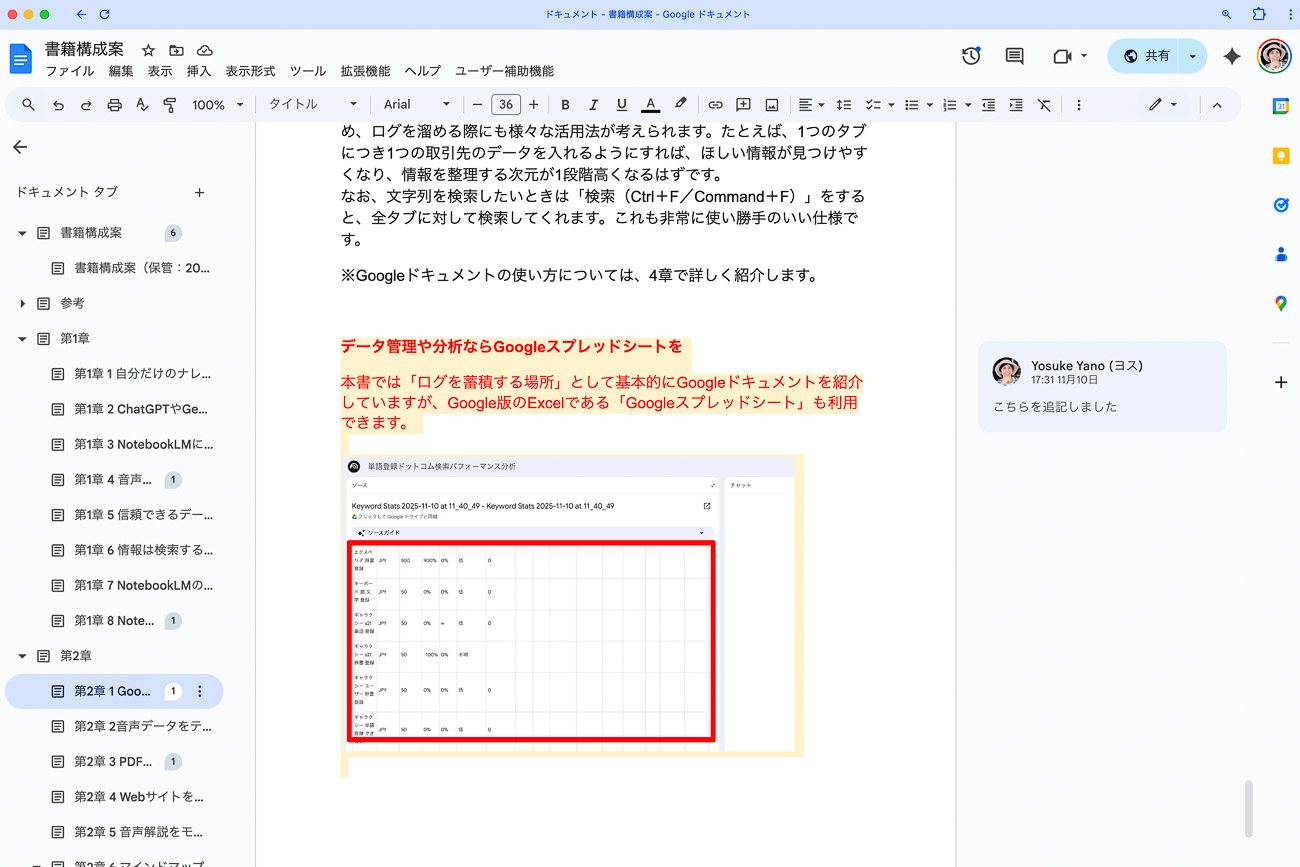Click the insert link icon
This screenshot has height=867, width=1300.
(x=715, y=105)
